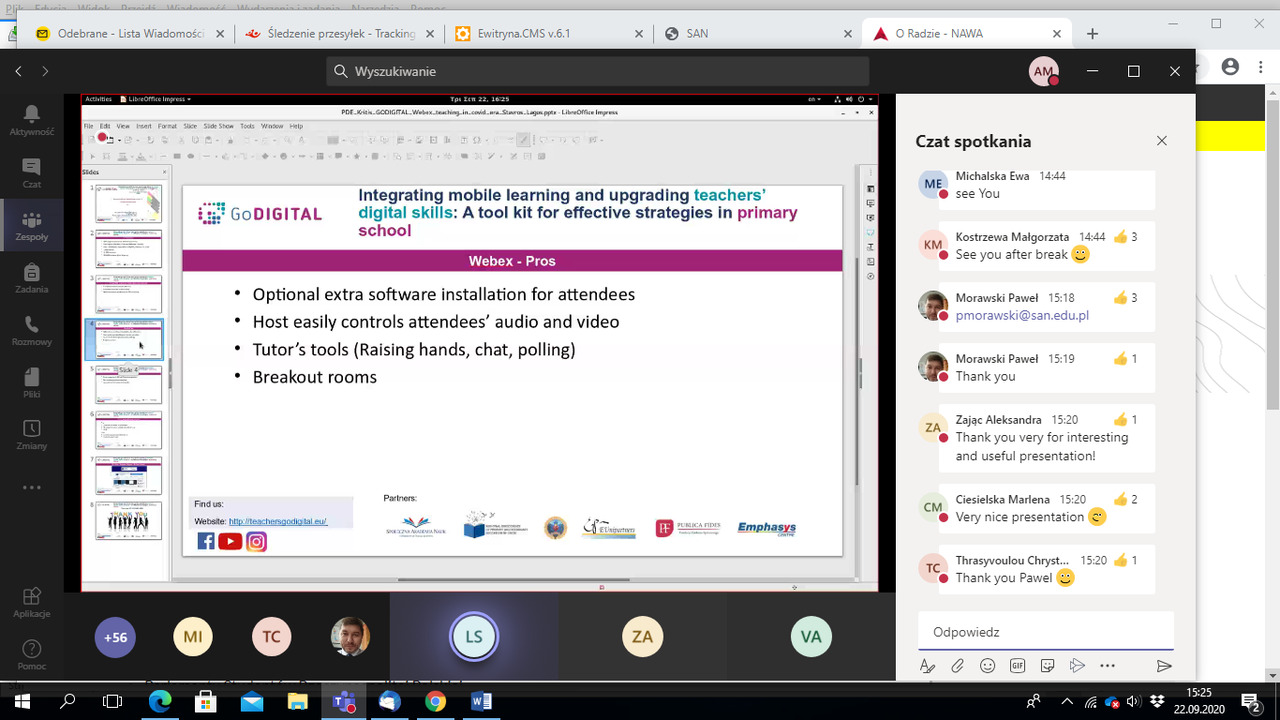Click the 'Czat spotkania' heading

[x=973, y=141]
